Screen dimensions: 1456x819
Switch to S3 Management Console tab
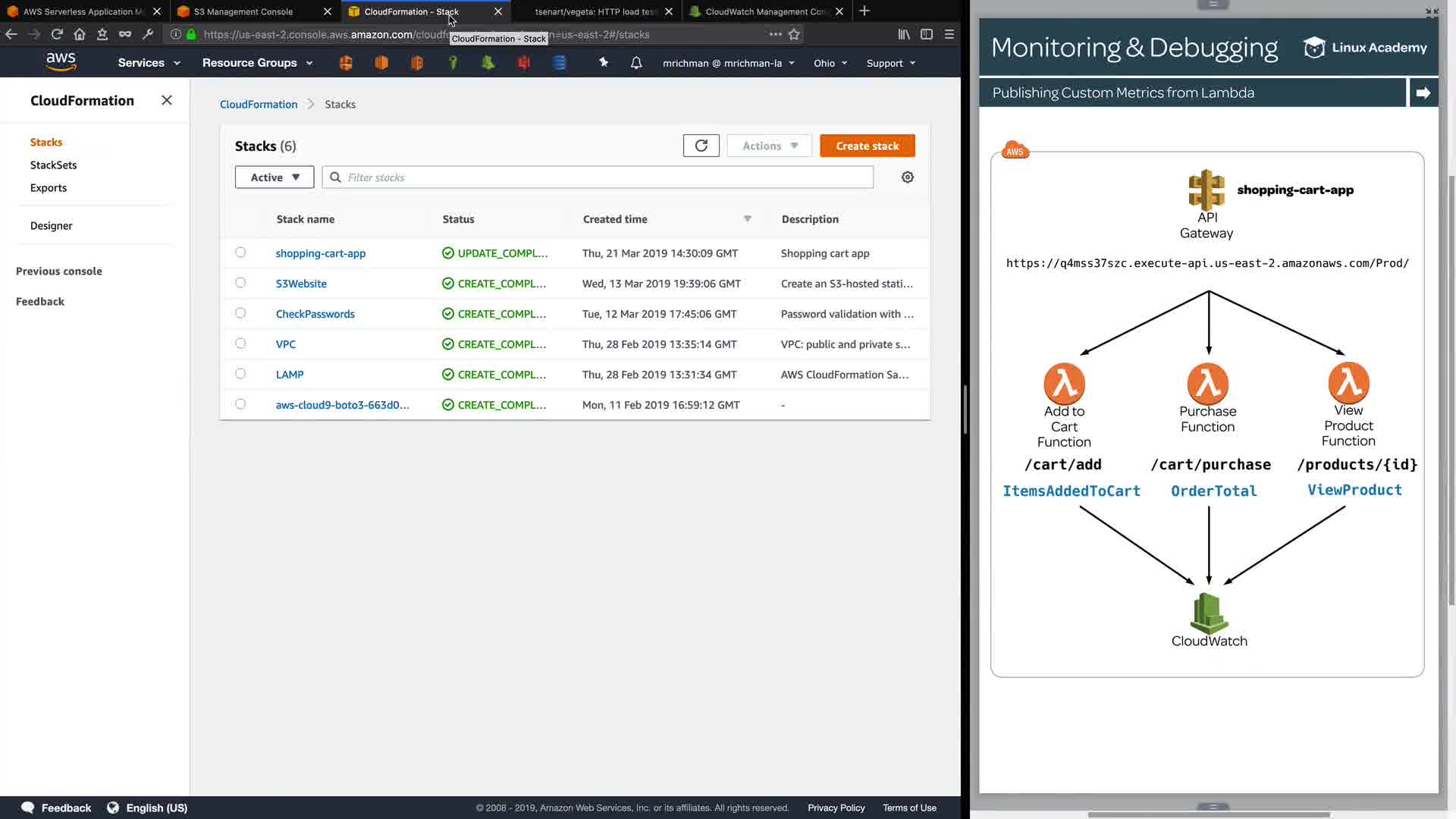[243, 11]
